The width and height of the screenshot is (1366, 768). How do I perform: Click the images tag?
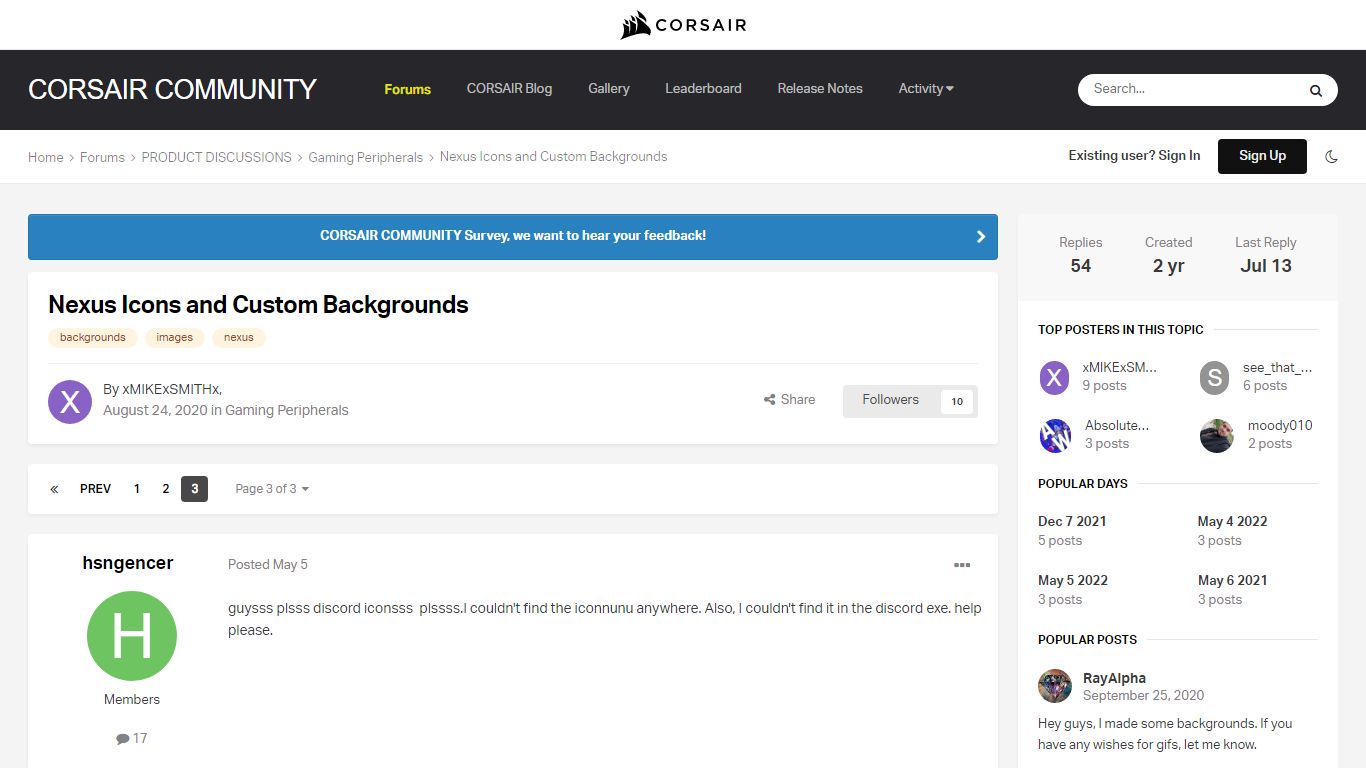(174, 338)
